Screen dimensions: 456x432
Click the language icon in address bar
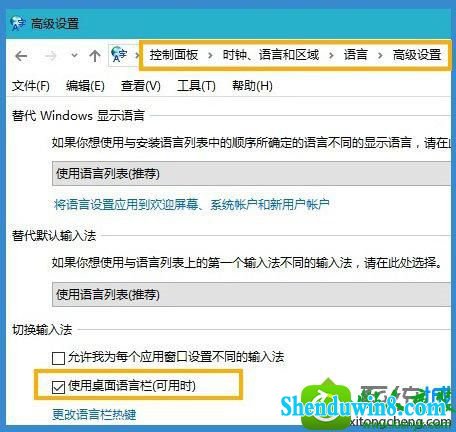[119, 55]
